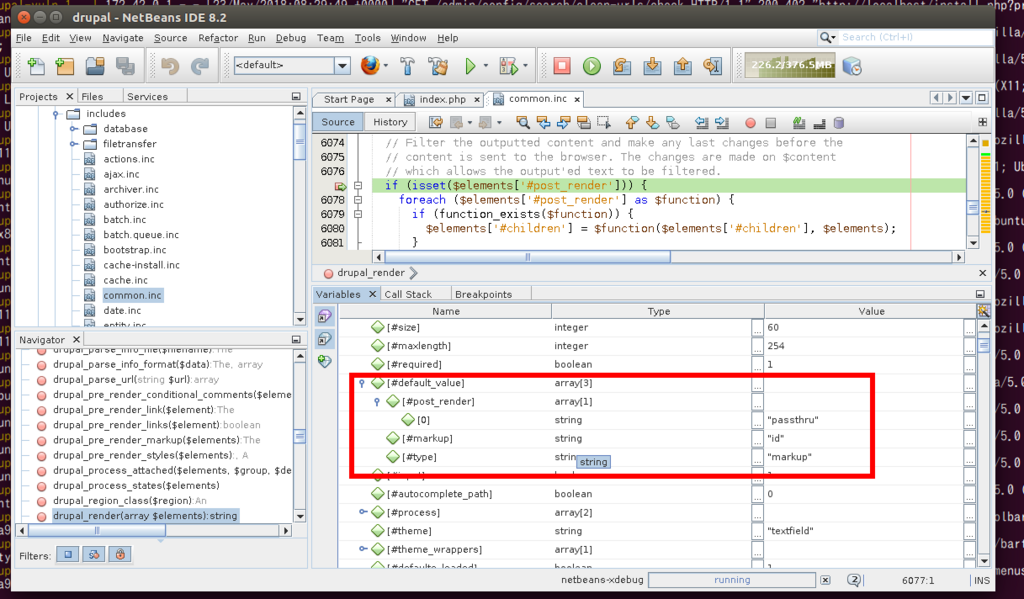
Task: Click the Save All icon
Action: point(125,65)
